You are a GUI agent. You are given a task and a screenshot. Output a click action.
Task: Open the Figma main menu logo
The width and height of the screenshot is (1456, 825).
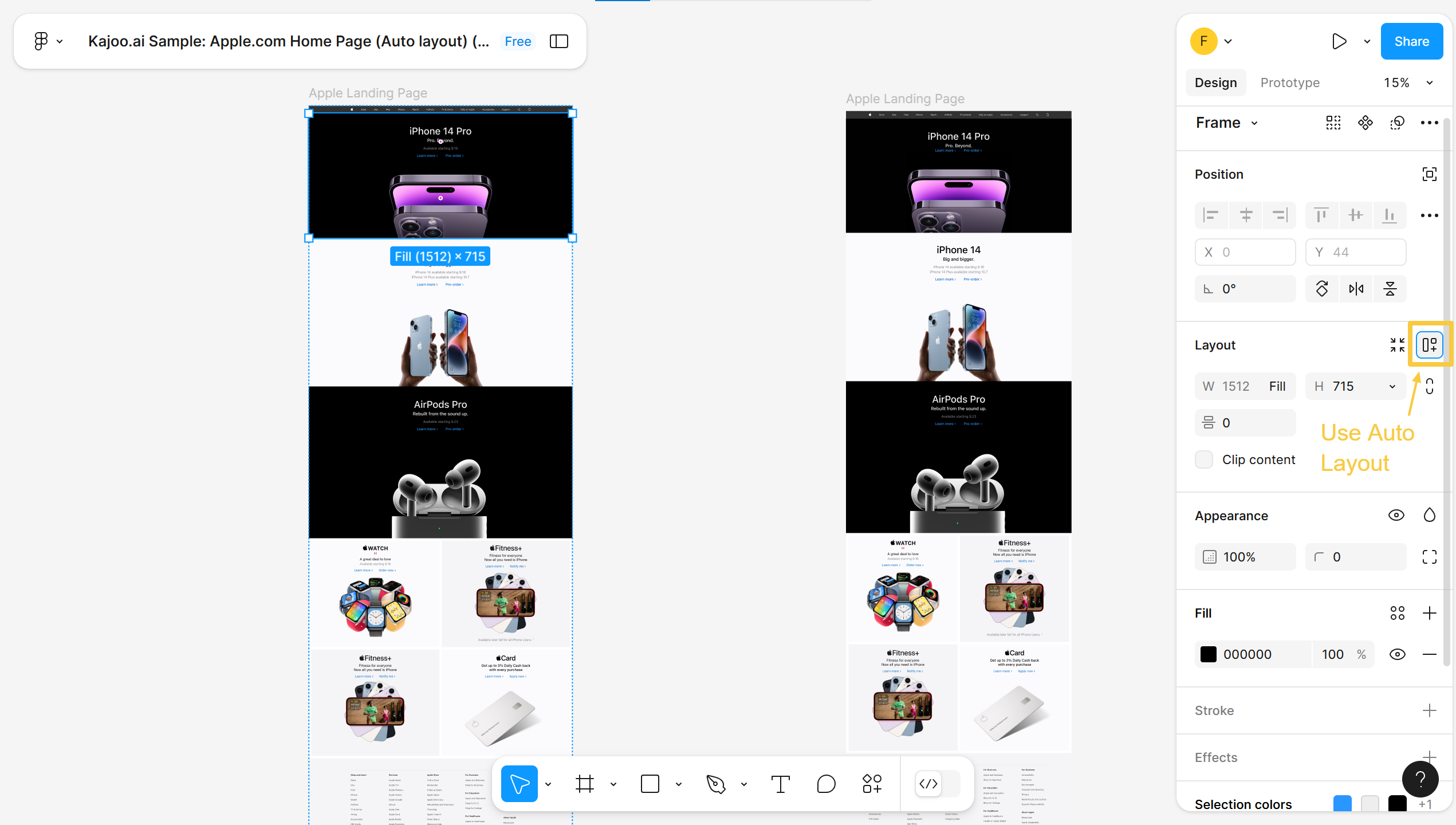tap(41, 41)
